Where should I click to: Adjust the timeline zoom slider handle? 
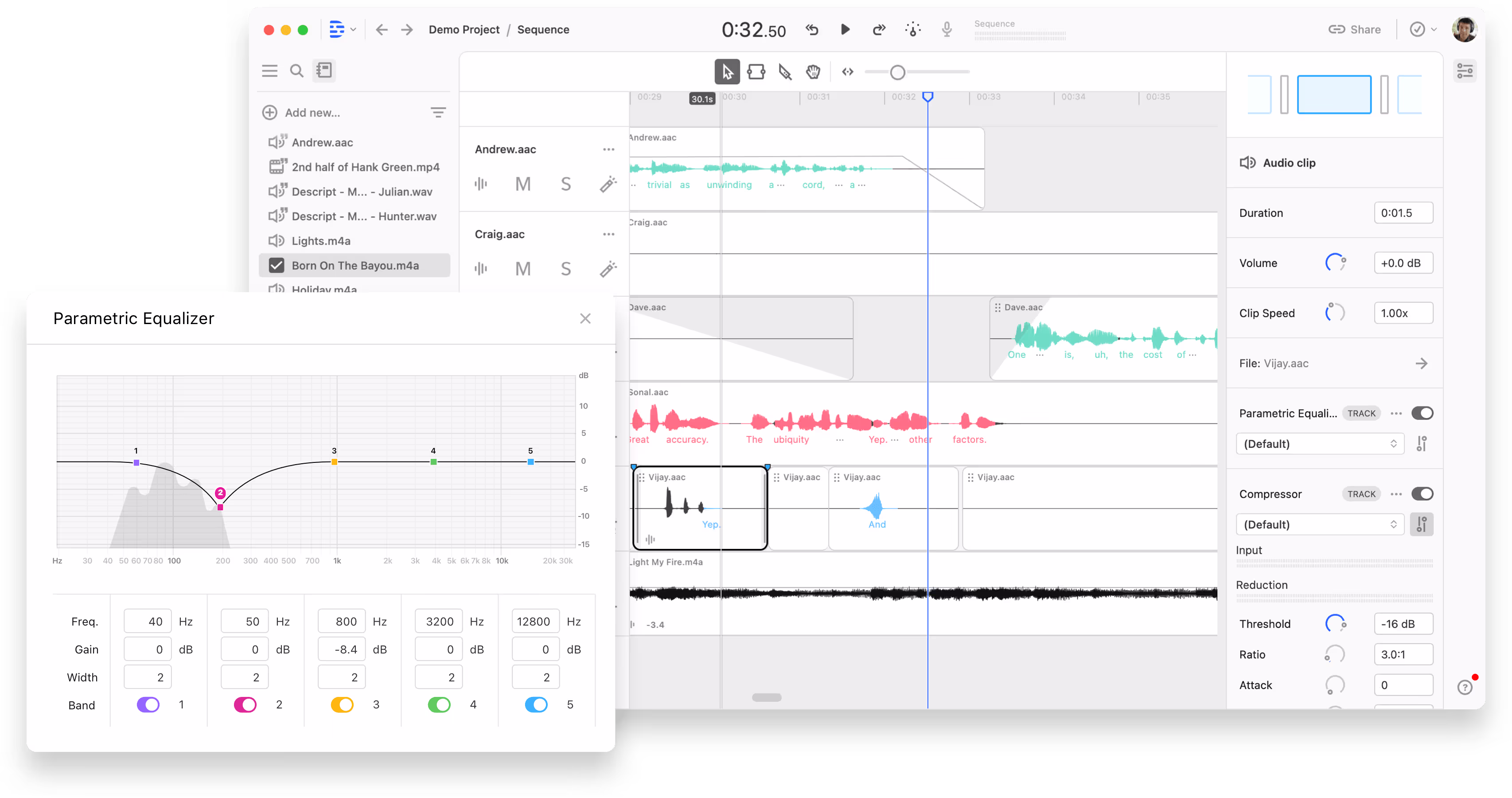pos(897,72)
